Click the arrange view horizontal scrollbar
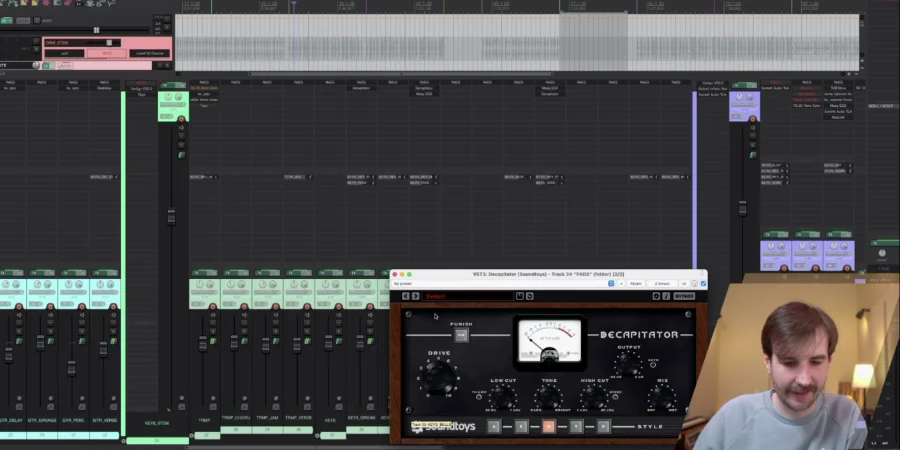This screenshot has width=900, height=450. click(x=401, y=74)
